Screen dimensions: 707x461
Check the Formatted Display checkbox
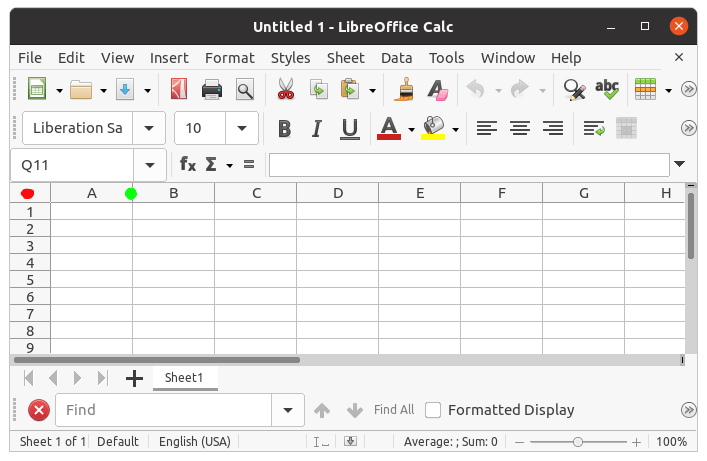coord(433,410)
